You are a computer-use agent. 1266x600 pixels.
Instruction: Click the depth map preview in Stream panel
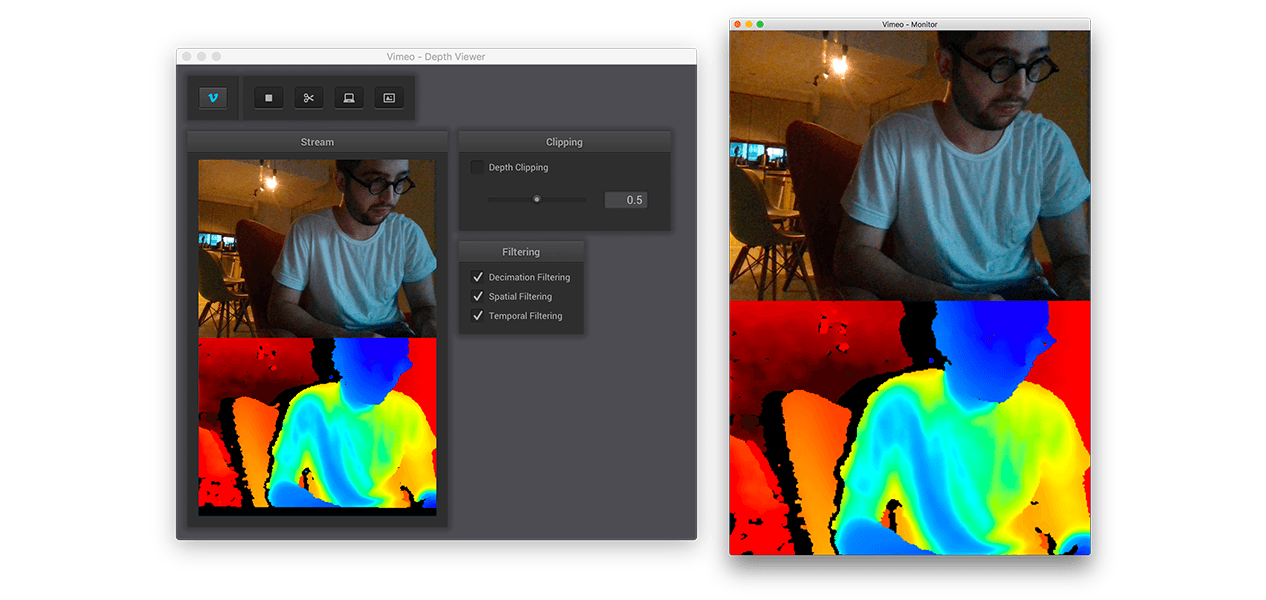point(317,425)
